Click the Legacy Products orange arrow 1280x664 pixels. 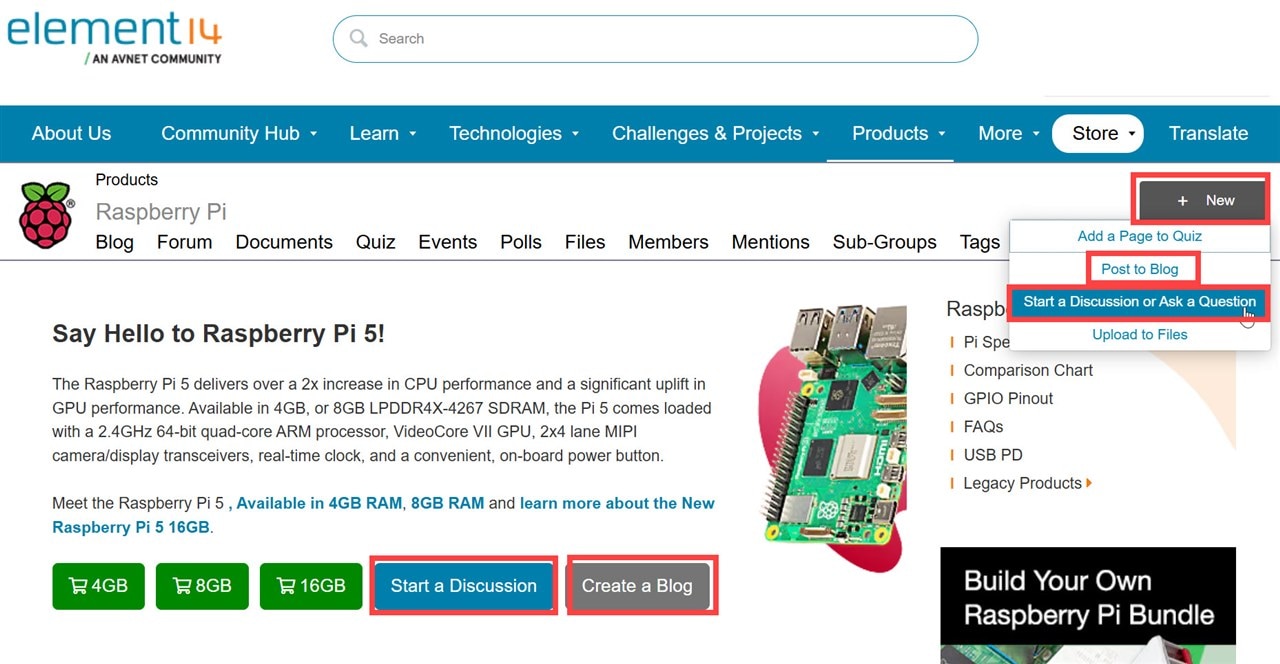point(1089,483)
